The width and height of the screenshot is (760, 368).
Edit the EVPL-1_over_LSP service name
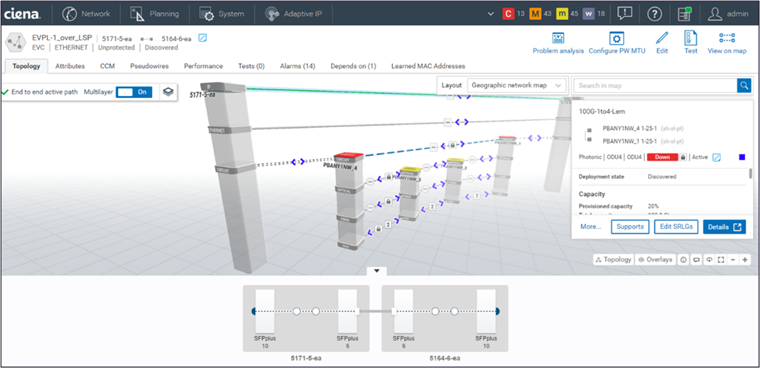point(203,38)
